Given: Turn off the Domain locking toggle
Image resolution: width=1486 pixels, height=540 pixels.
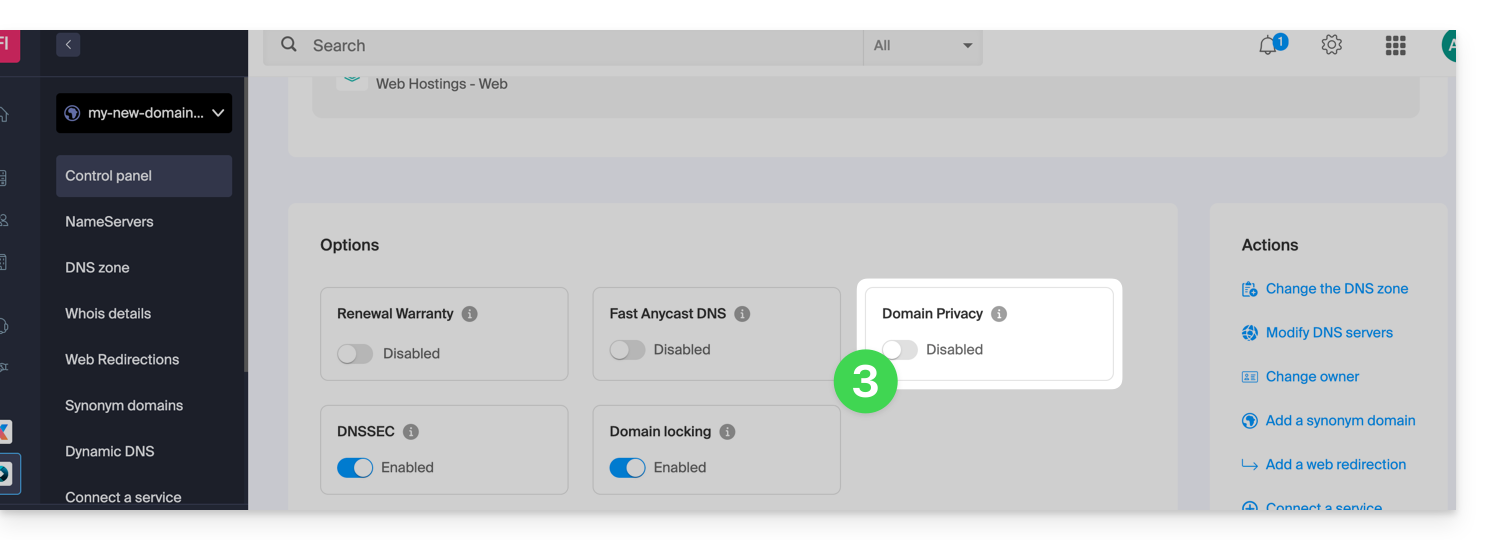Looking at the screenshot, I should pos(627,467).
